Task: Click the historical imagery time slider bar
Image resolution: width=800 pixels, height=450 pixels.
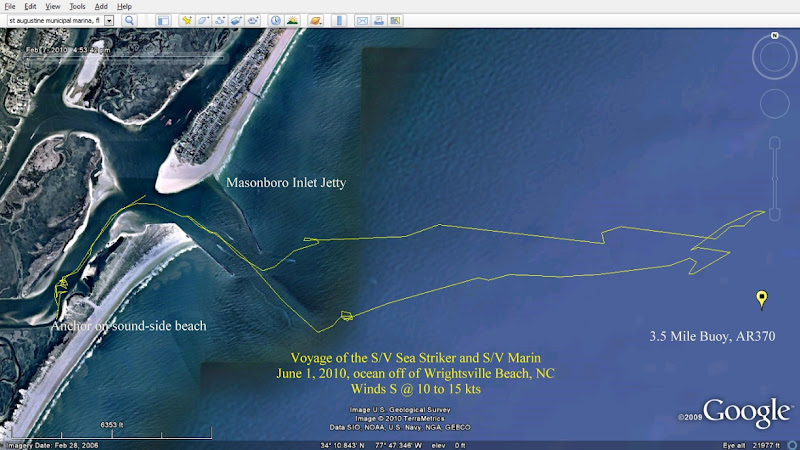Action: point(124,58)
